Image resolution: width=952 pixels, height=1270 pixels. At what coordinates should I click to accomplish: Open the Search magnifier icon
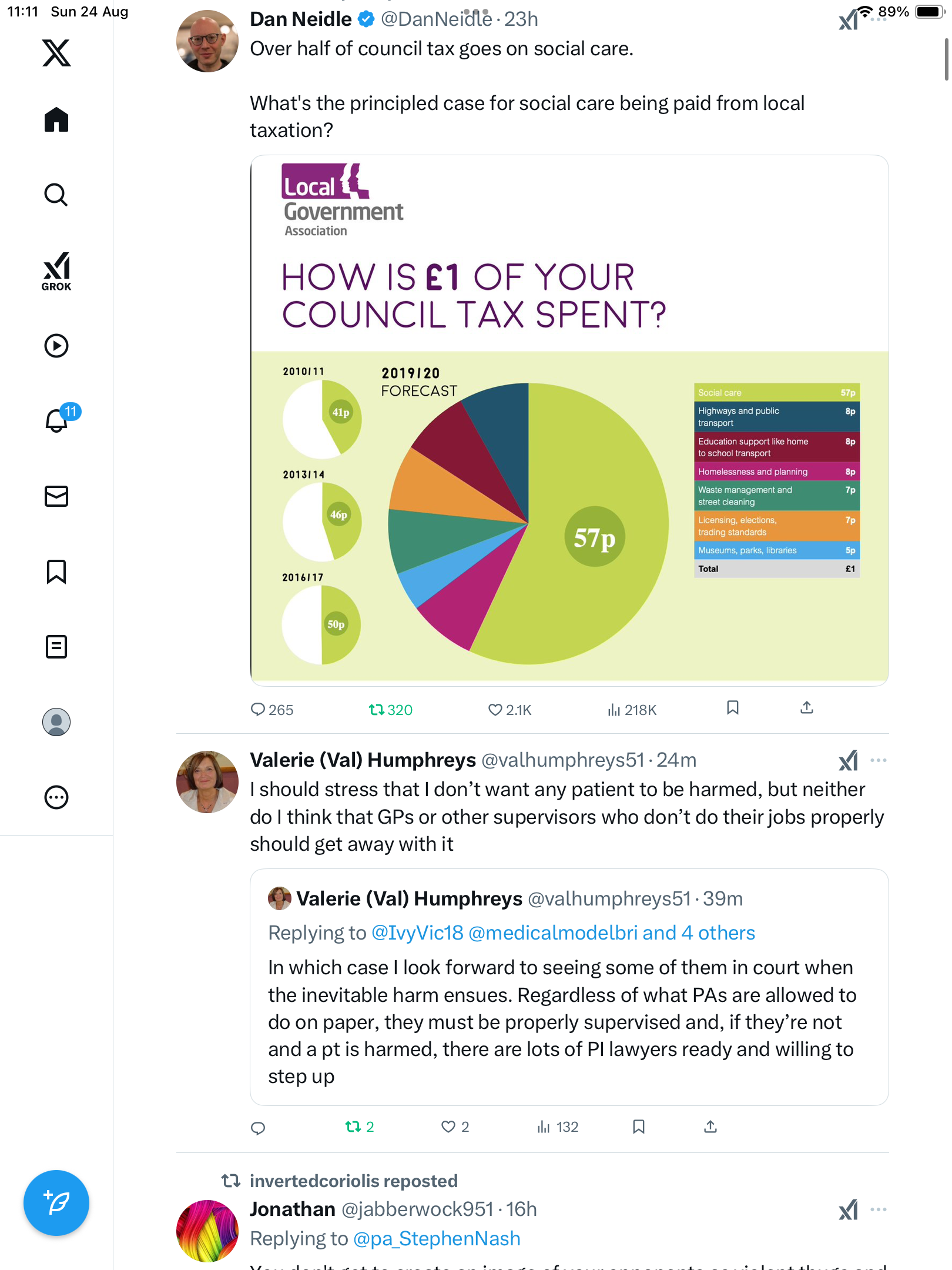pos(56,195)
